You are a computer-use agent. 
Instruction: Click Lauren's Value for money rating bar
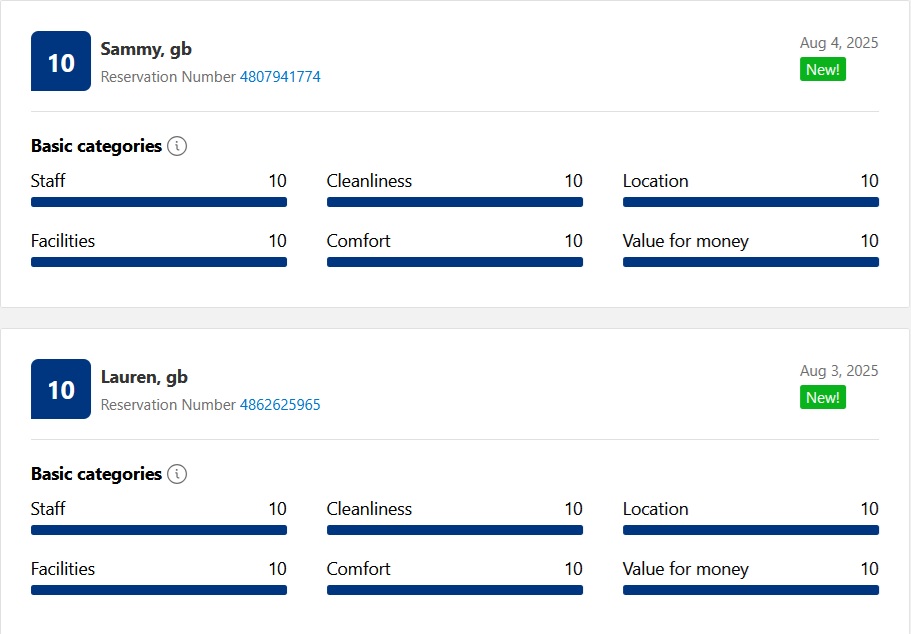tap(750, 590)
